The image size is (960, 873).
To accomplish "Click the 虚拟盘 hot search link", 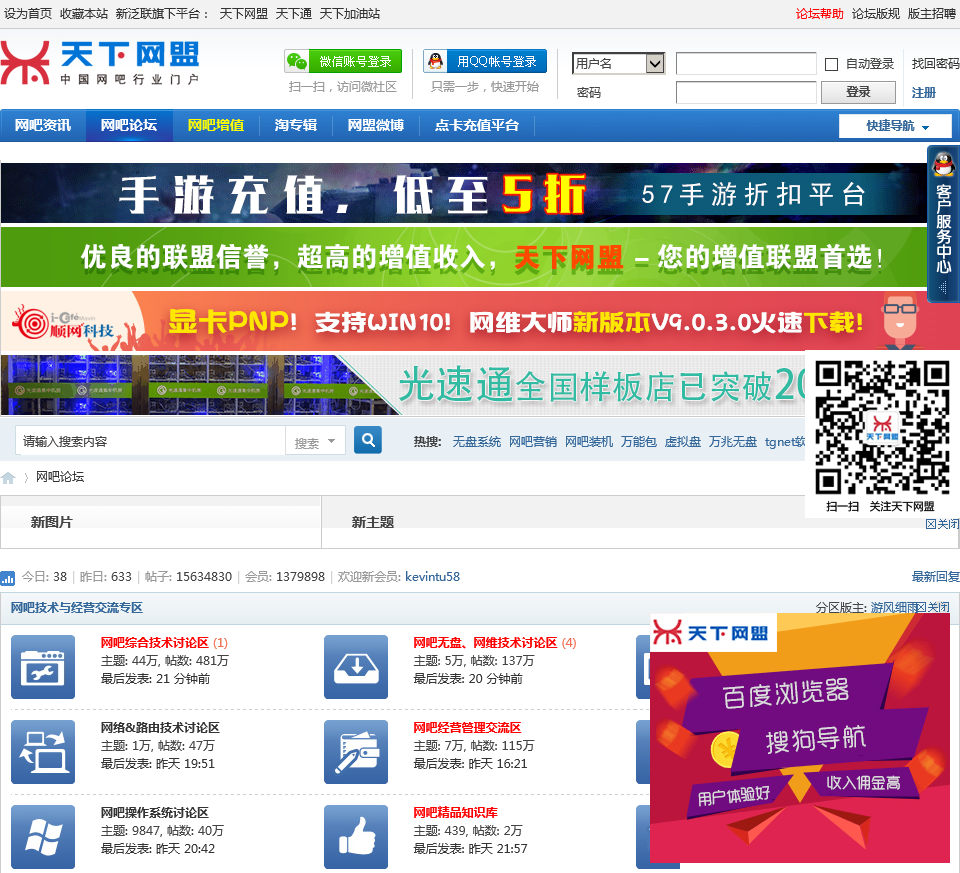I will (683, 442).
